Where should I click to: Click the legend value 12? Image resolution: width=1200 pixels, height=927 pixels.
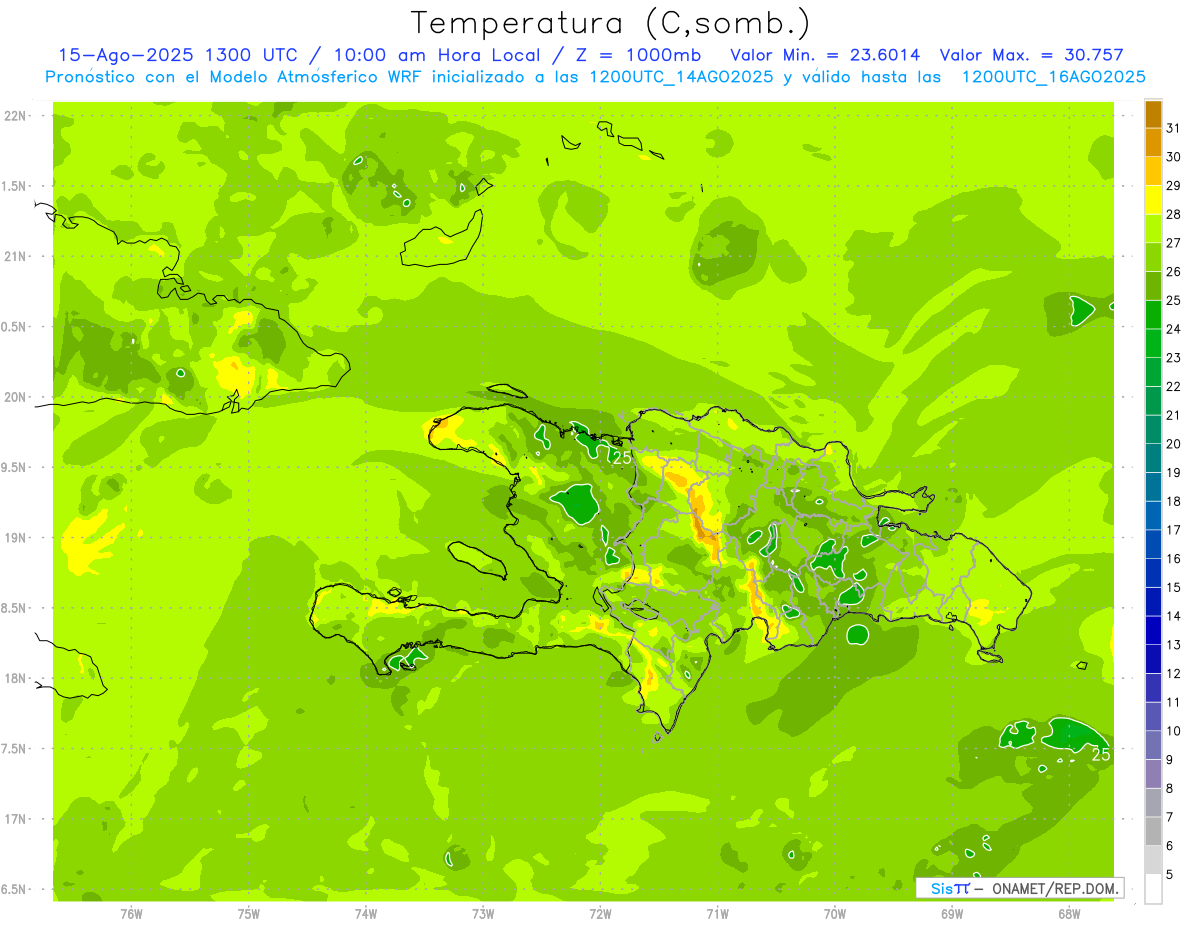(x=1174, y=673)
